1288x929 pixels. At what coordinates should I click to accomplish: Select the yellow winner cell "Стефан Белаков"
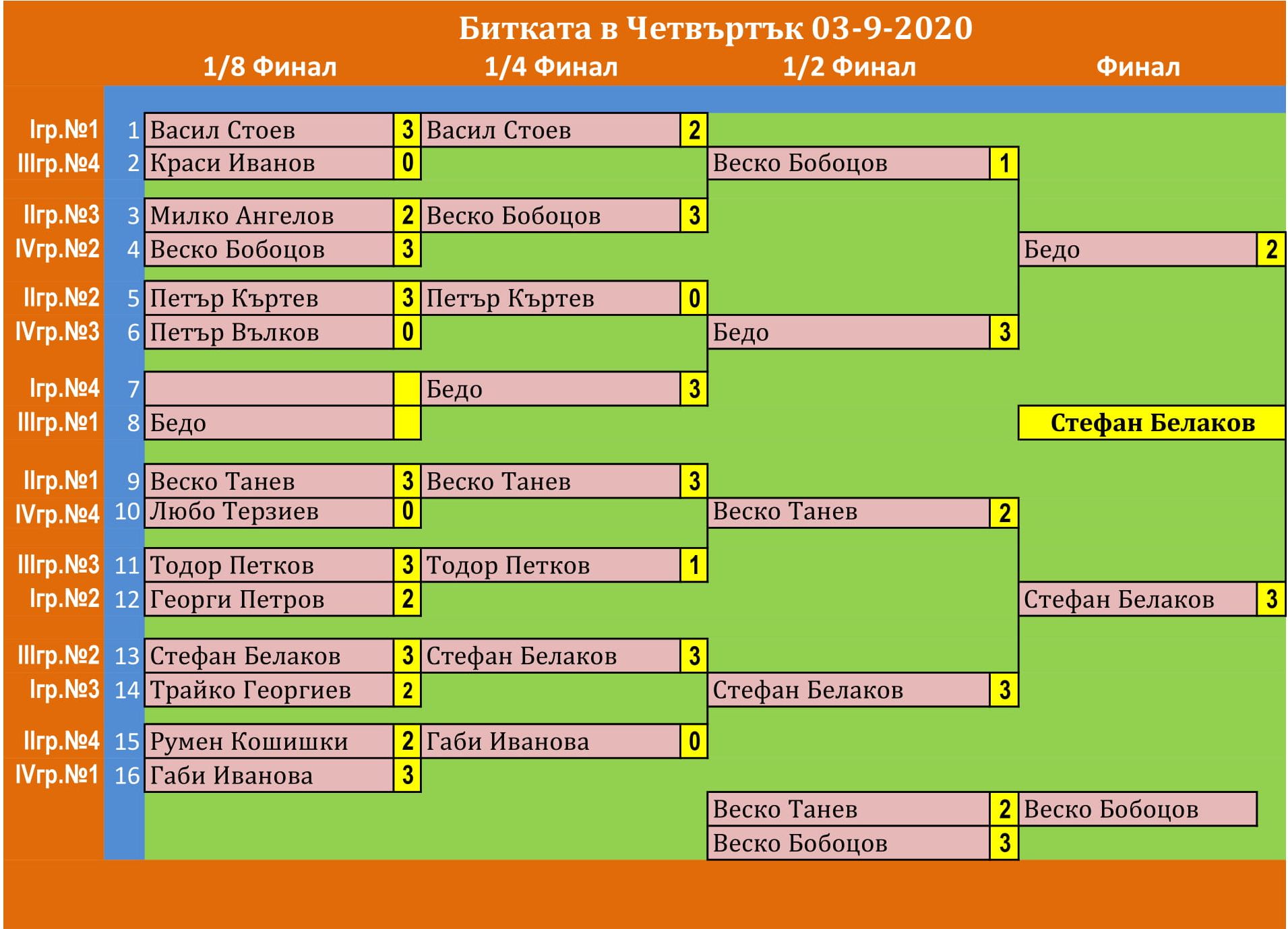(x=1151, y=422)
